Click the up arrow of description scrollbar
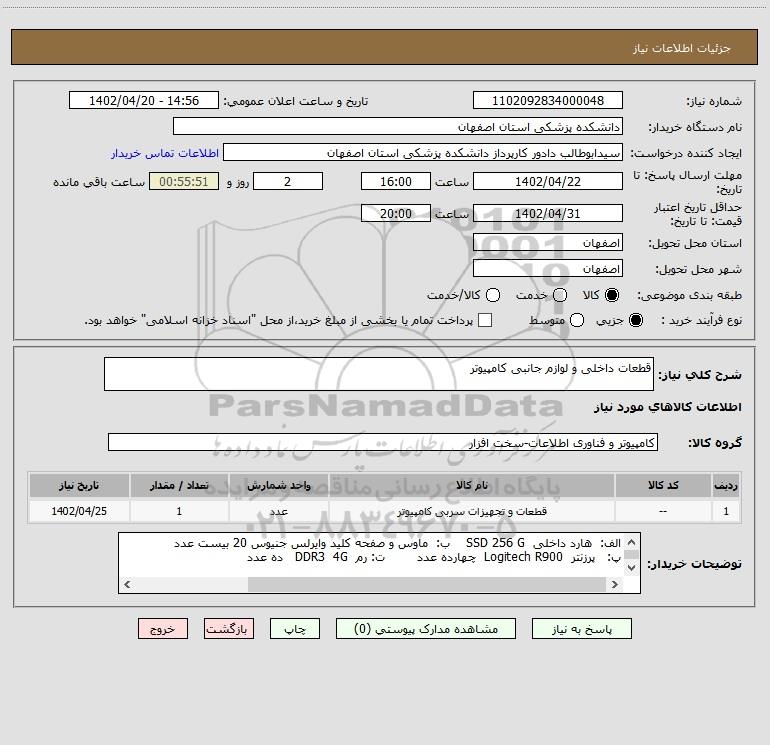This screenshot has height=745, width=770. pos(632,542)
